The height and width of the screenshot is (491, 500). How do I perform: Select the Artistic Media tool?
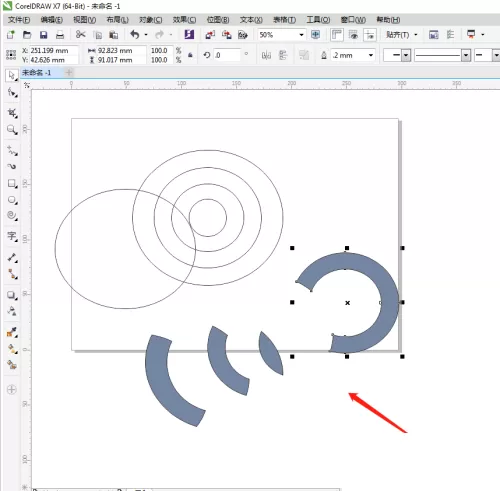12,166
